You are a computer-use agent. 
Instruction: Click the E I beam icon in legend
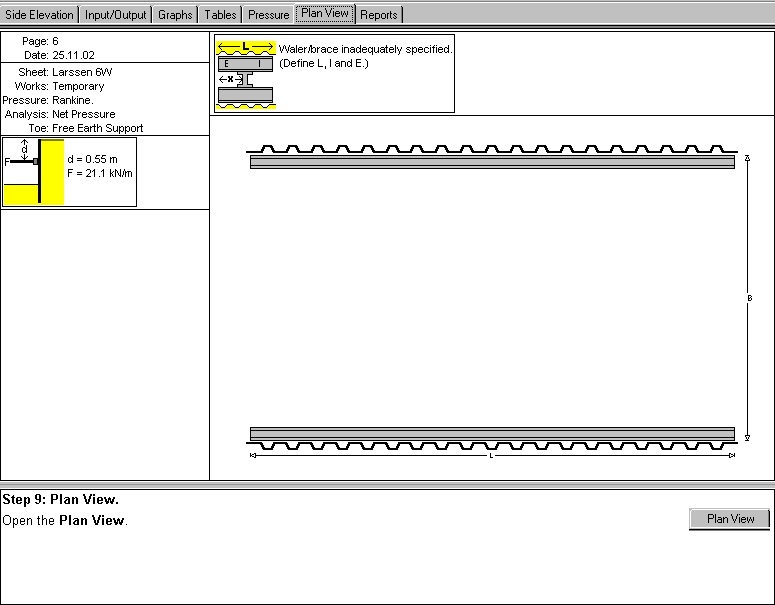pyautogui.click(x=245, y=64)
